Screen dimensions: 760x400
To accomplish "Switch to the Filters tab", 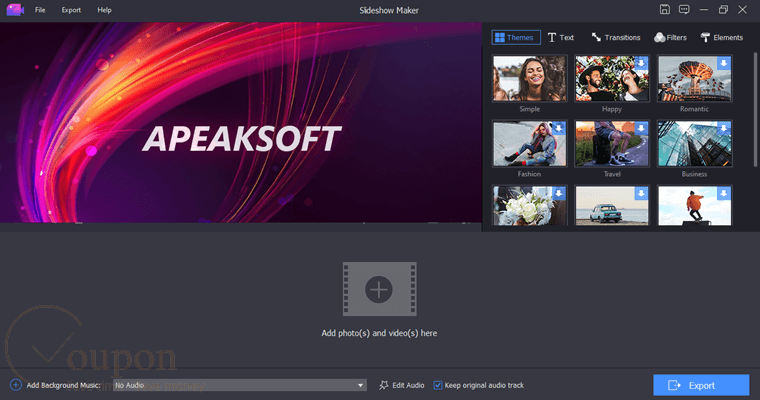I will pos(670,37).
